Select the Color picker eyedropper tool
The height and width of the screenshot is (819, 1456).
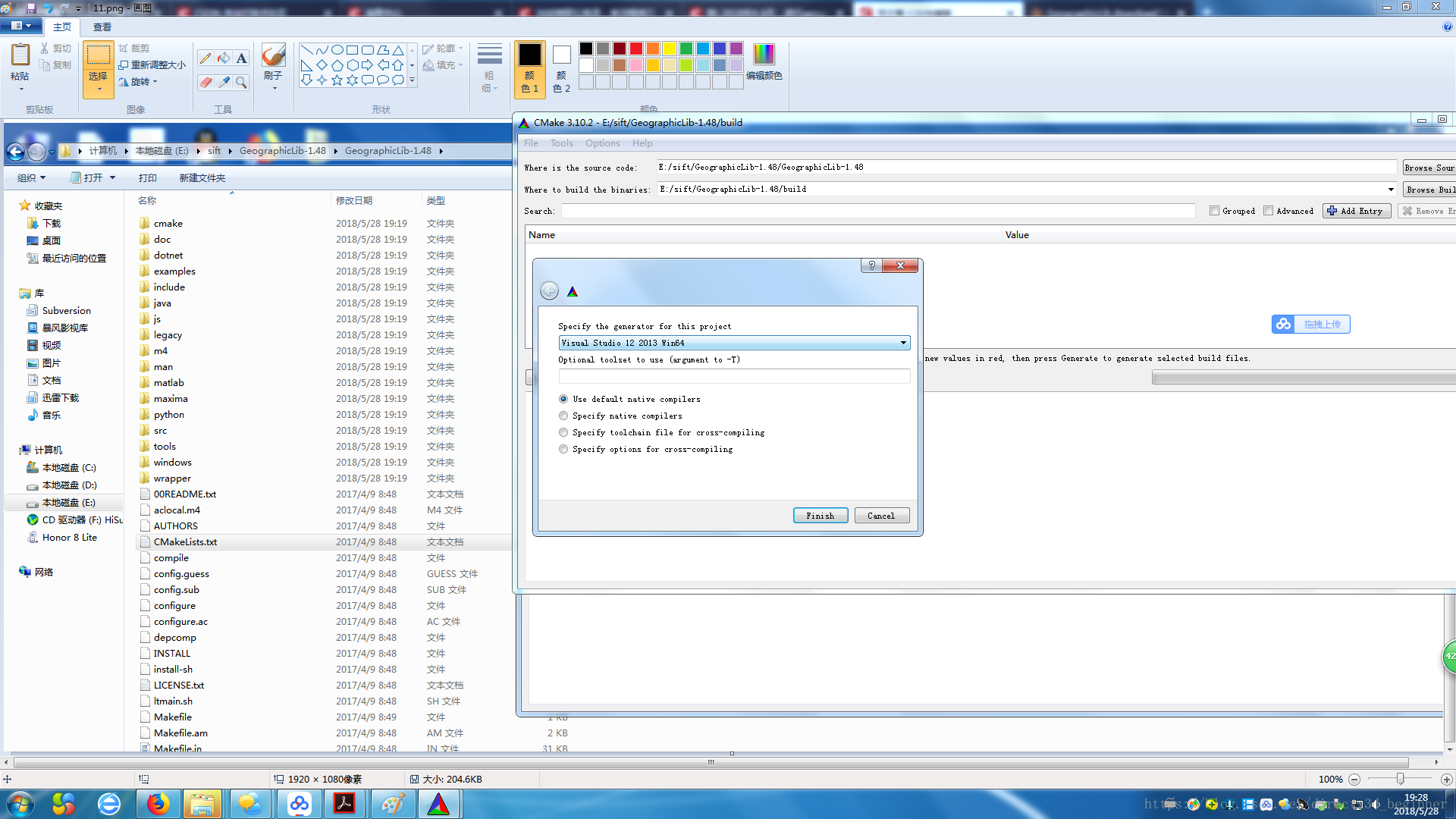[224, 82]
